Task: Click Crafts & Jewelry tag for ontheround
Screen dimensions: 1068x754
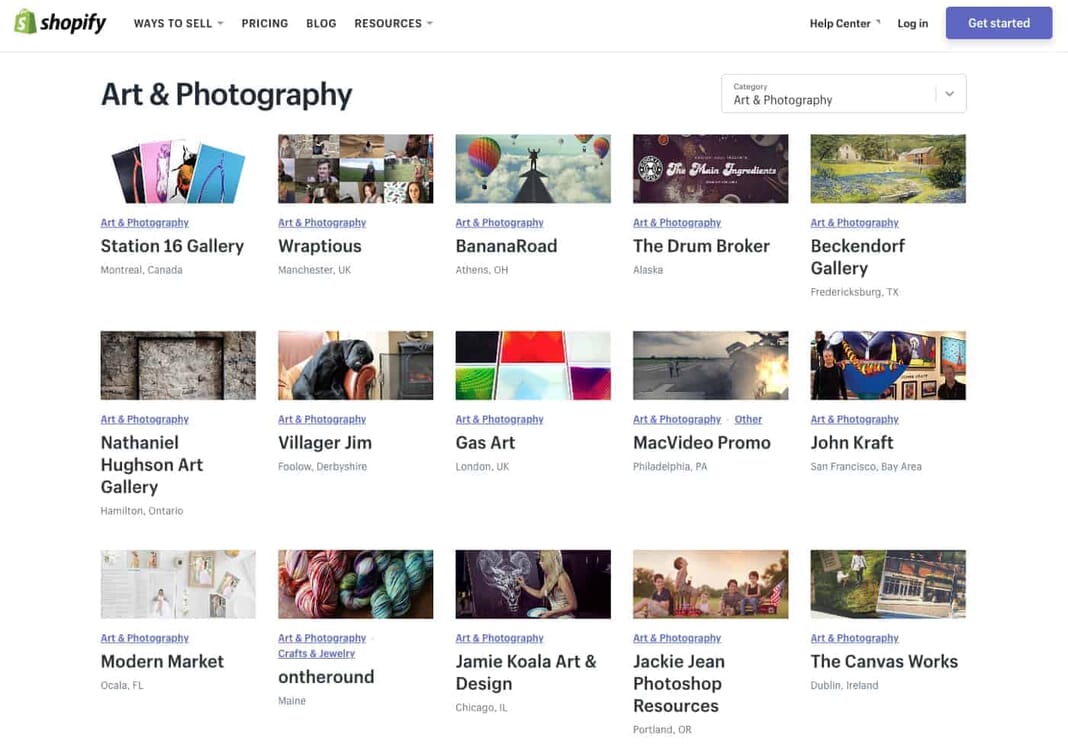Action: [x=316, y=654]
